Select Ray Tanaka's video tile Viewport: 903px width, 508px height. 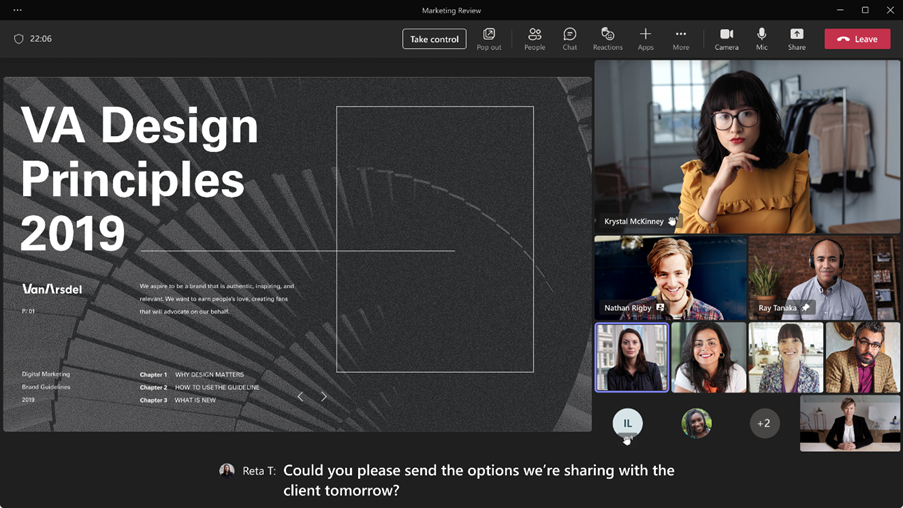point(824,278)
